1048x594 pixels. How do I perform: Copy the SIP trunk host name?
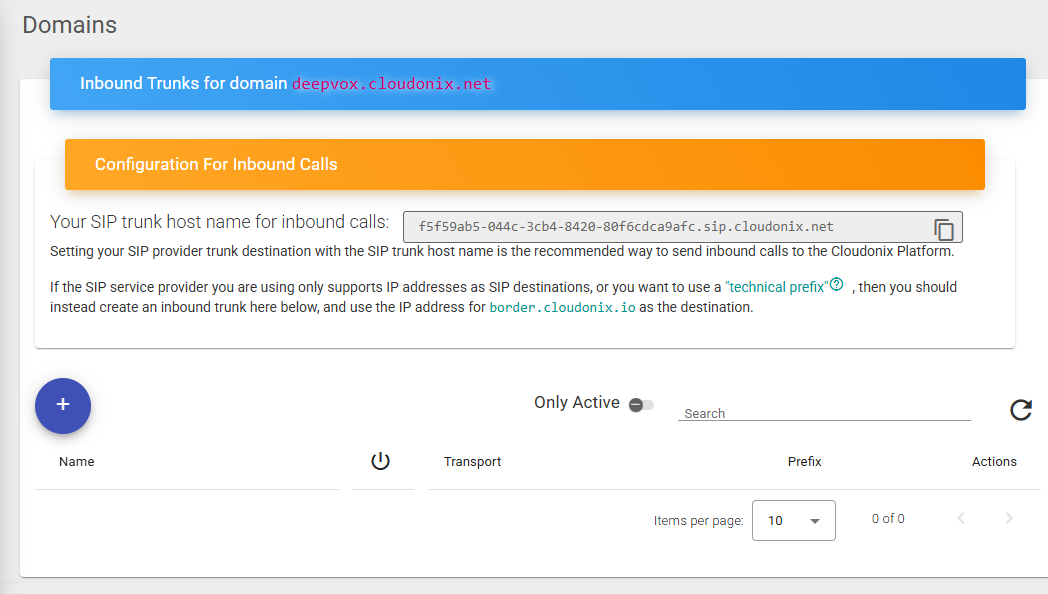pos(943,228)
